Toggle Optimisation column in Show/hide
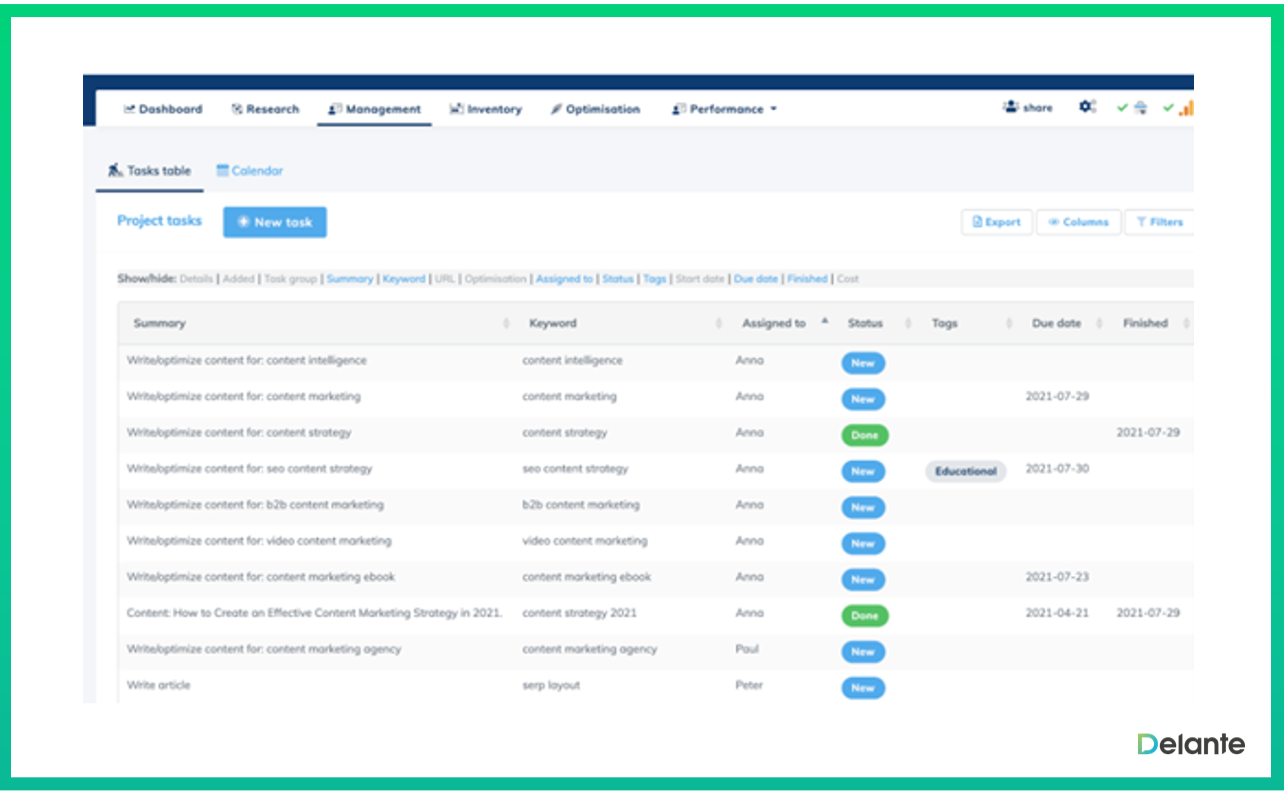 click(495, 279)
